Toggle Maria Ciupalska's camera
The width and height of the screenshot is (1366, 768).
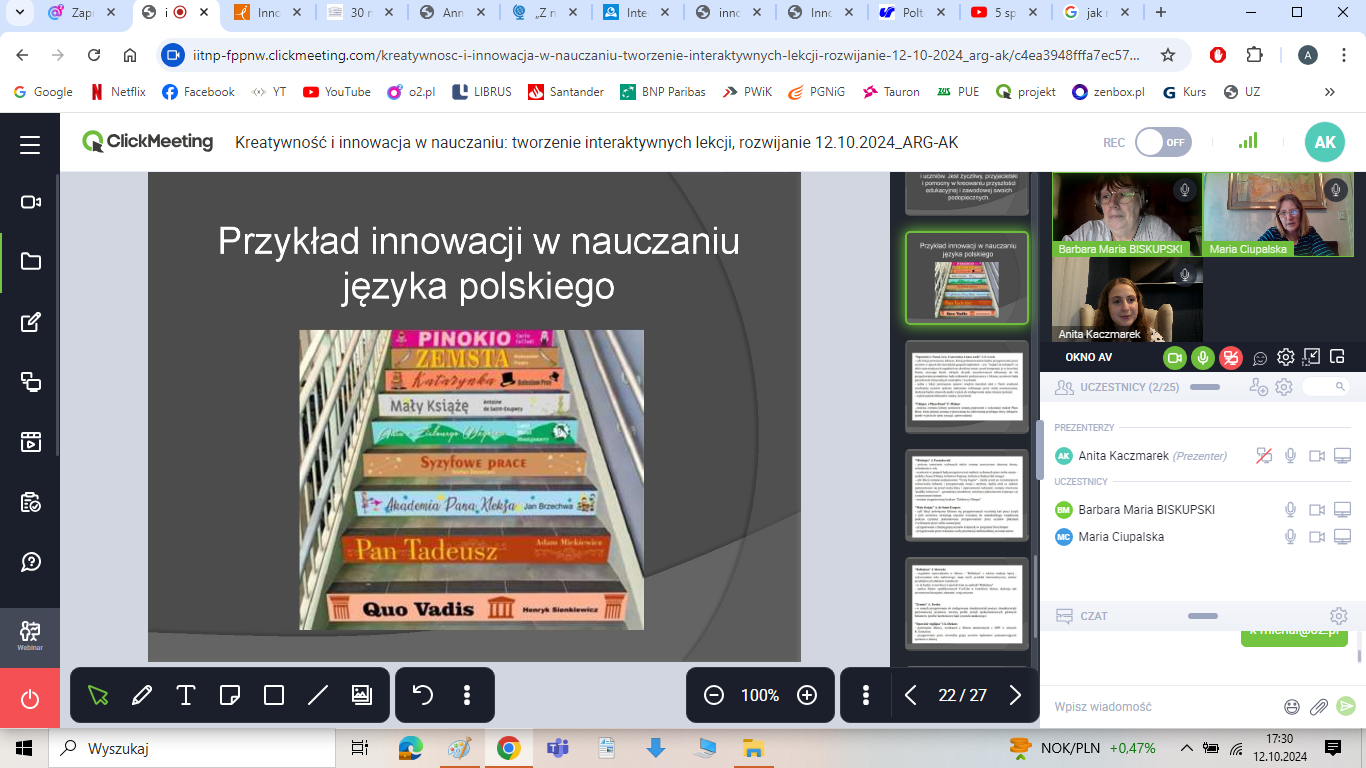[1317, 537]
